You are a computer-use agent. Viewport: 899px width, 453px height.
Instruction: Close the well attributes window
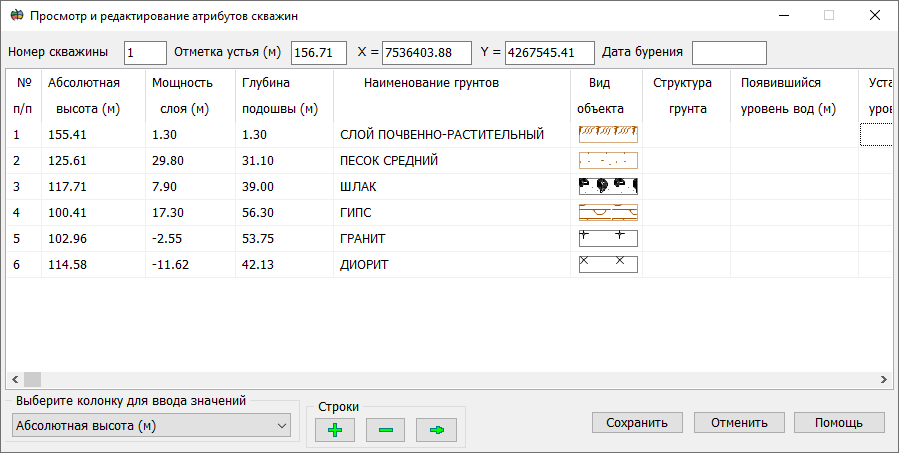(x=874, y=15)
